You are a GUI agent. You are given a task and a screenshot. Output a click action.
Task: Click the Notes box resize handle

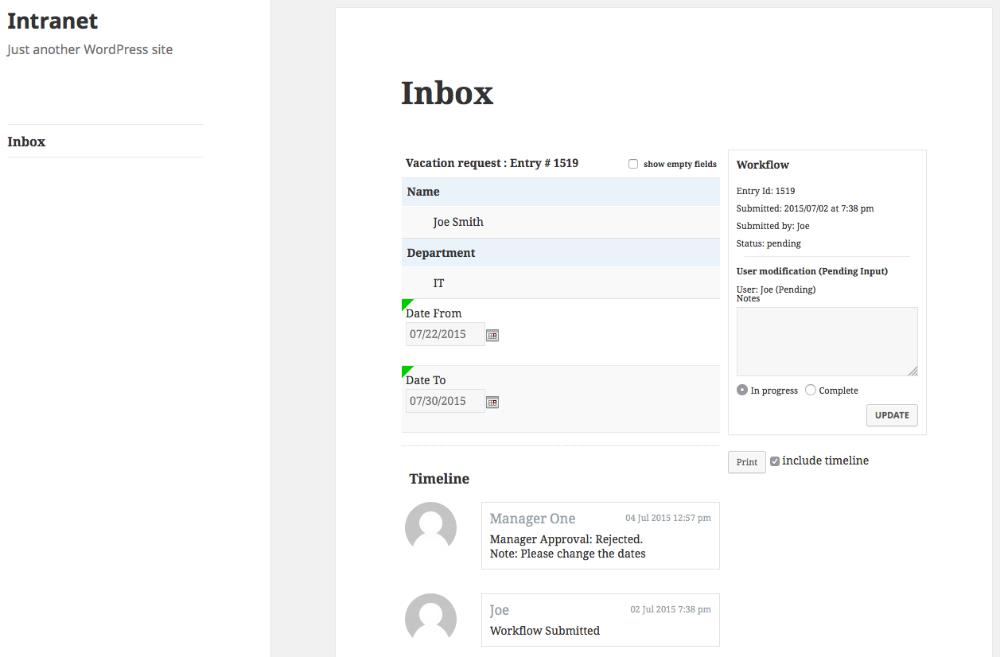(912, 371)
